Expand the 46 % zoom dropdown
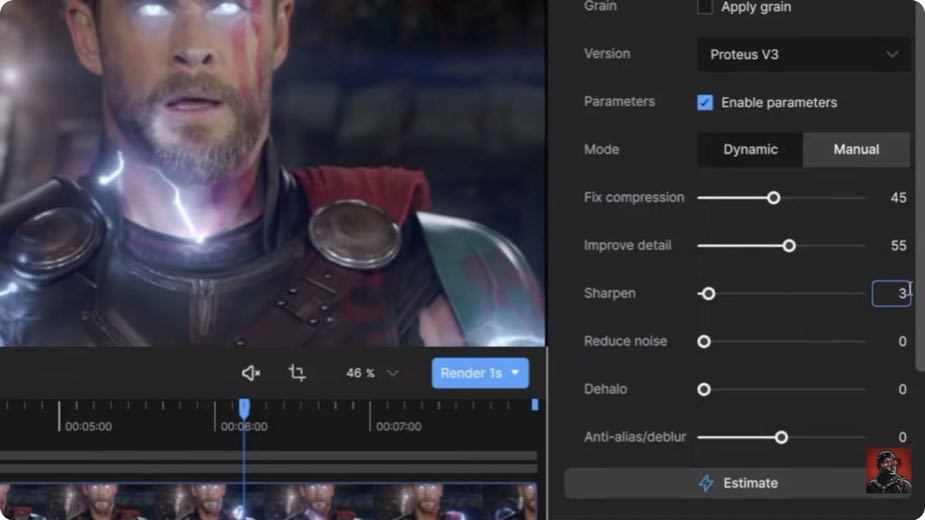Viewport: 925px width, 520px height. pyautogui.click(x=392, y=373)
